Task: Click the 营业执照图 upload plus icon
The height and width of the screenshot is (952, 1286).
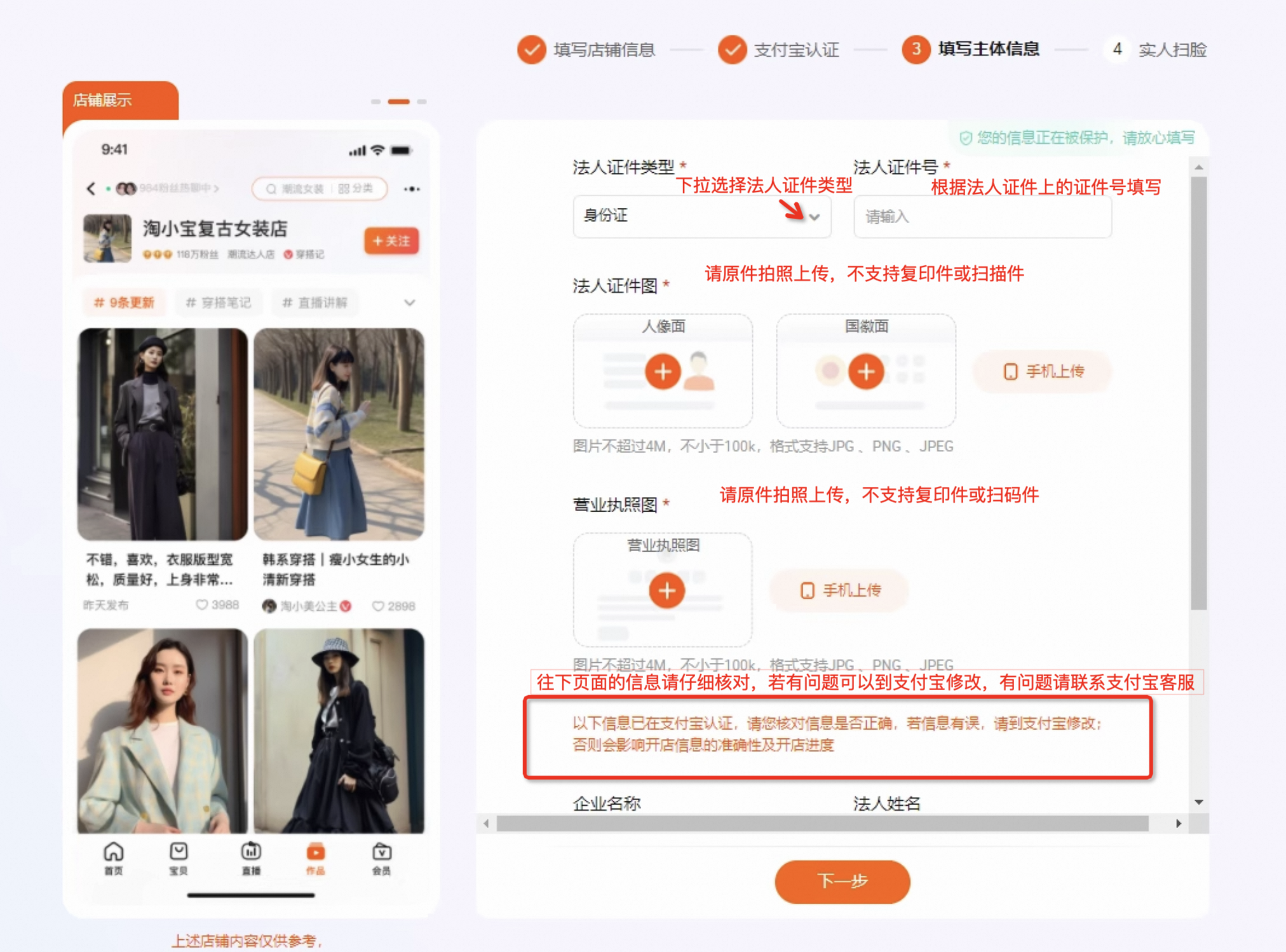Action: pyautogui.click(x=667, y=590)
